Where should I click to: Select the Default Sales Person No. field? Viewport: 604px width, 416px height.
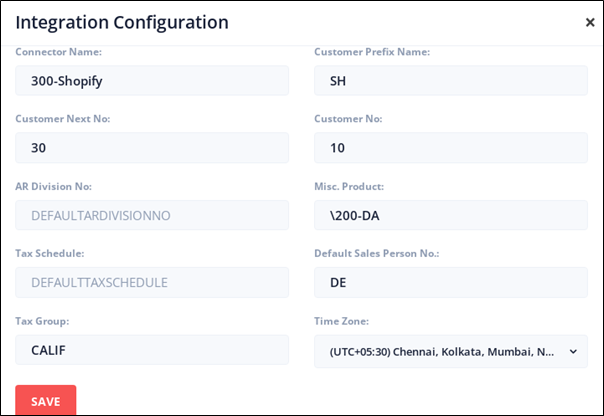tap(450, 282)
